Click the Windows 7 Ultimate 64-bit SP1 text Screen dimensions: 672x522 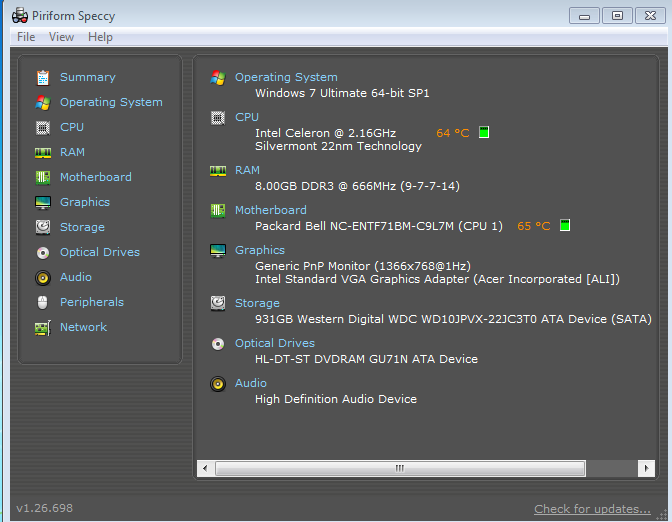pyautogui.click(x=342, y=93)
